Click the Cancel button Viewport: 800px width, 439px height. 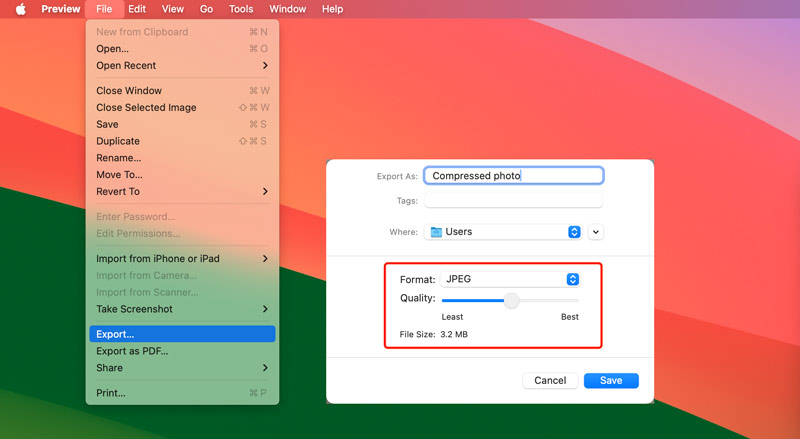point(550,381)
